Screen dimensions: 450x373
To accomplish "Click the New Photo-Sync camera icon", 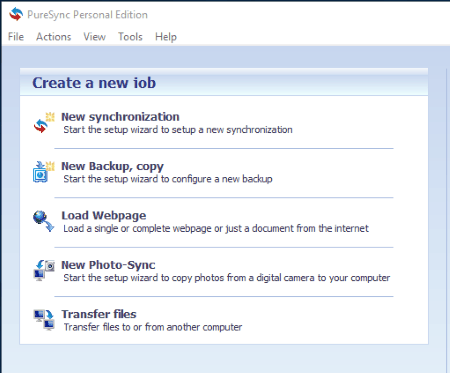I will [44, 270].
